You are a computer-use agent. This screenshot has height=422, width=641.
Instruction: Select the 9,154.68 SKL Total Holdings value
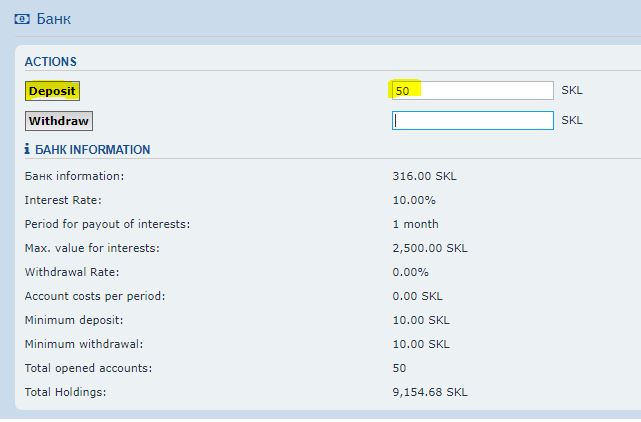[429, 392]
